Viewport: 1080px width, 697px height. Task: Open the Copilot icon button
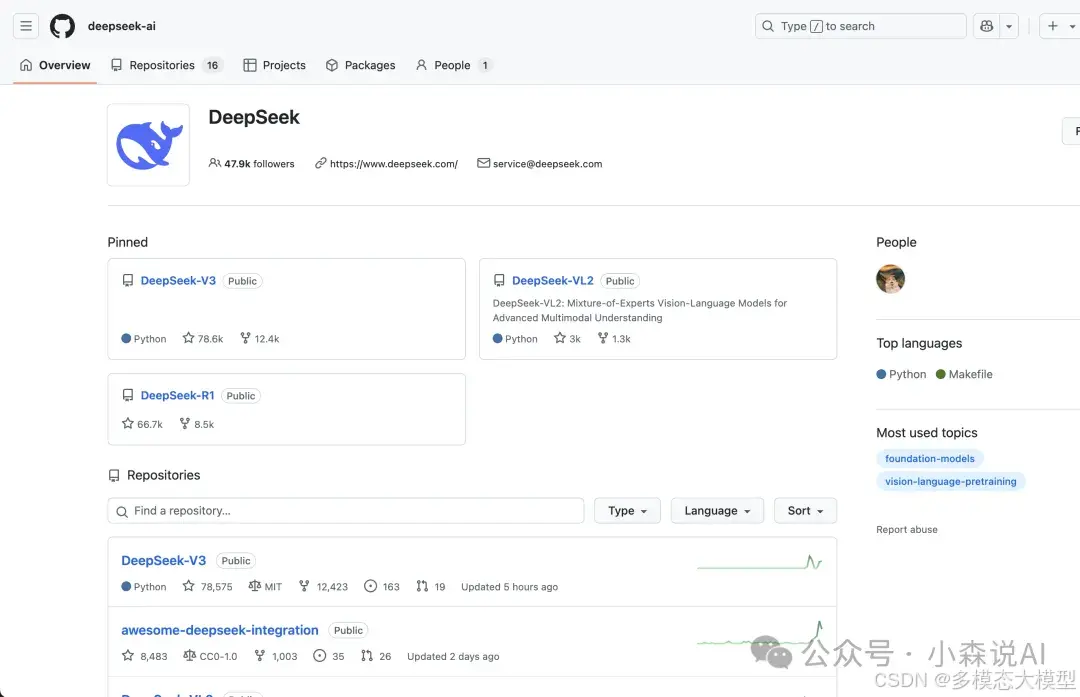[986, 26]
